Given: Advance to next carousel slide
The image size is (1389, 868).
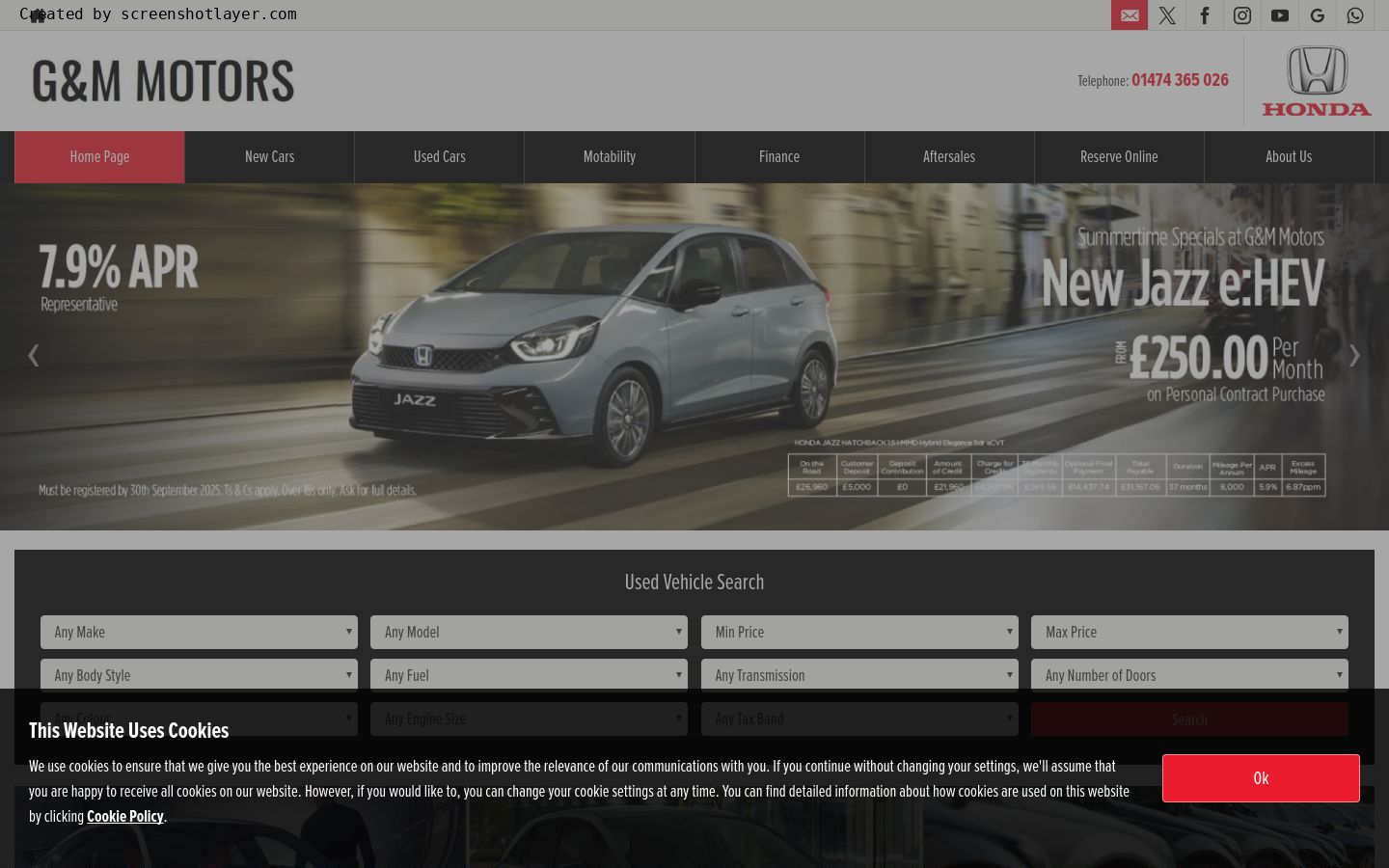Looking at the screenshot, I should 1354,355.
